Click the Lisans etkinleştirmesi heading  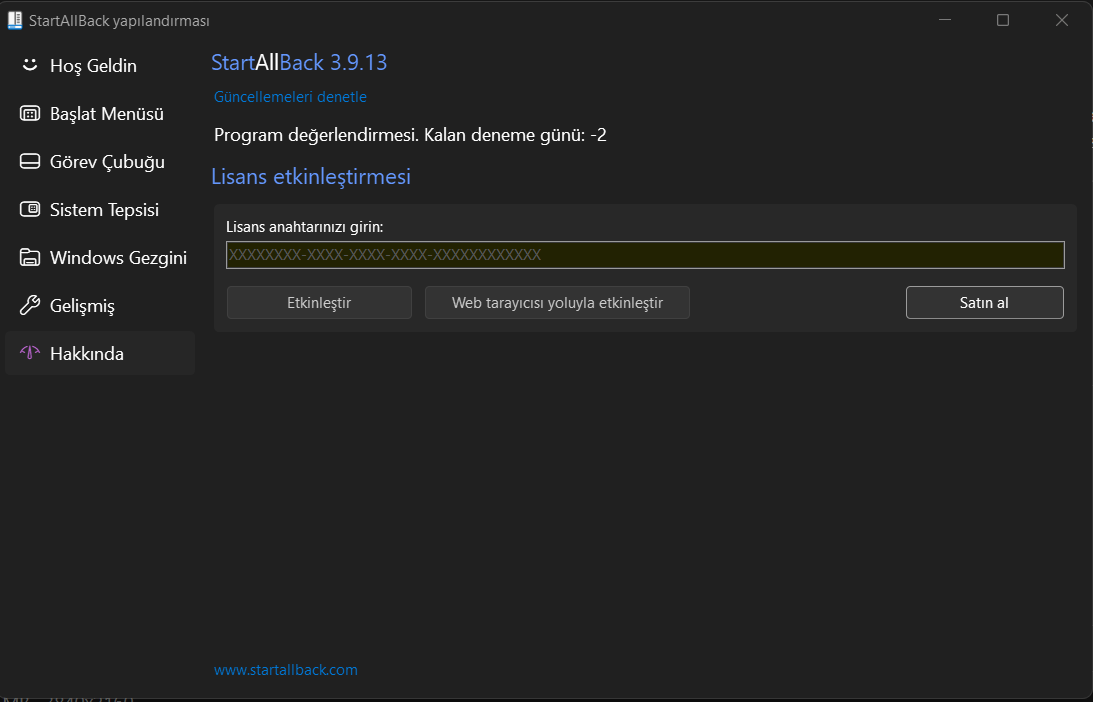311,176
